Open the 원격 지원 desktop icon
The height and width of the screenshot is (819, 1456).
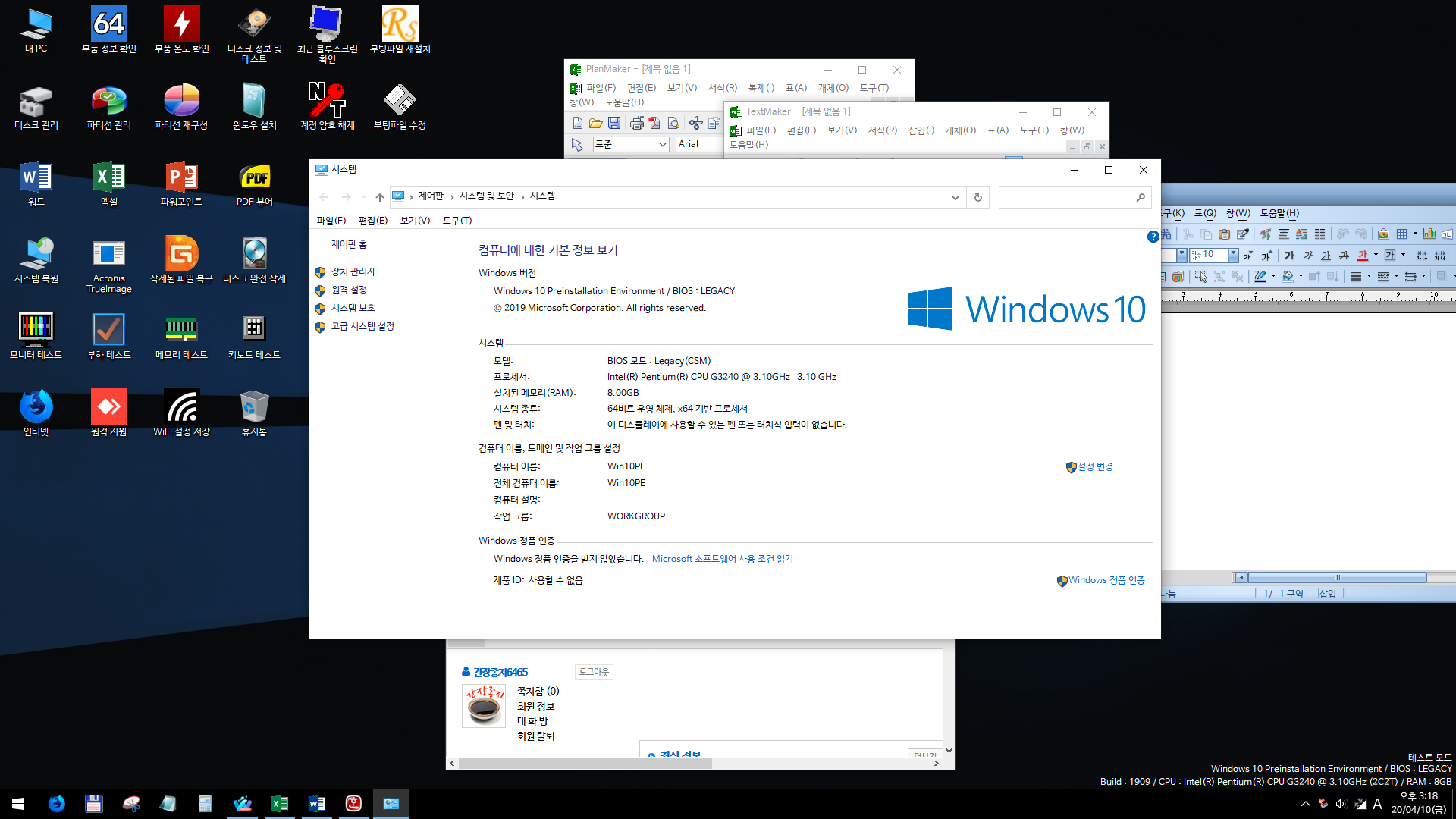(108, 413)
